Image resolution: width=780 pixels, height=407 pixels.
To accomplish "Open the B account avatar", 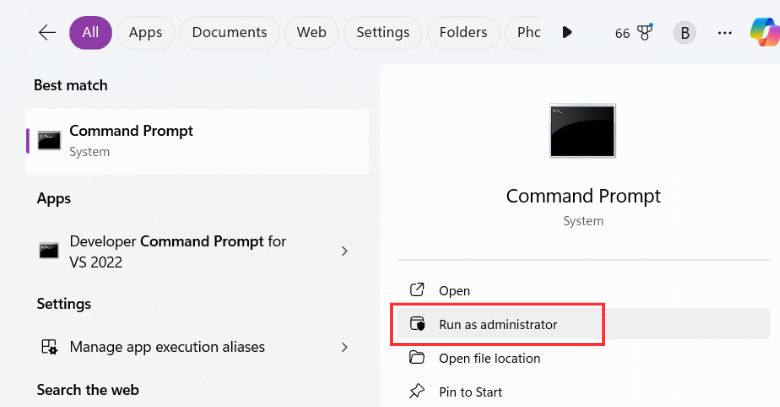I will 684,33.
